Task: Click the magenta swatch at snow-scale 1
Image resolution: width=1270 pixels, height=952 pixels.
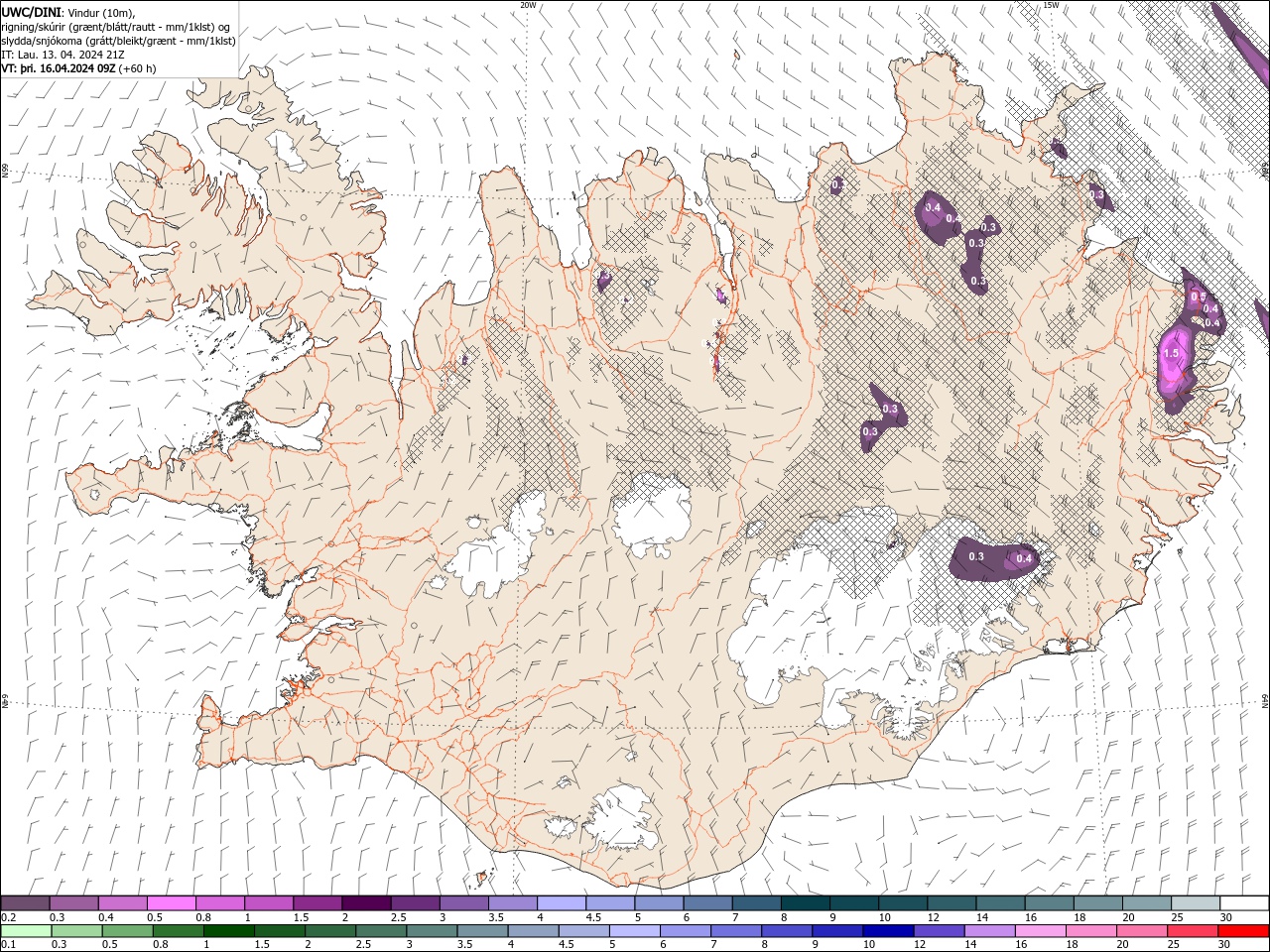Action: 268,903
